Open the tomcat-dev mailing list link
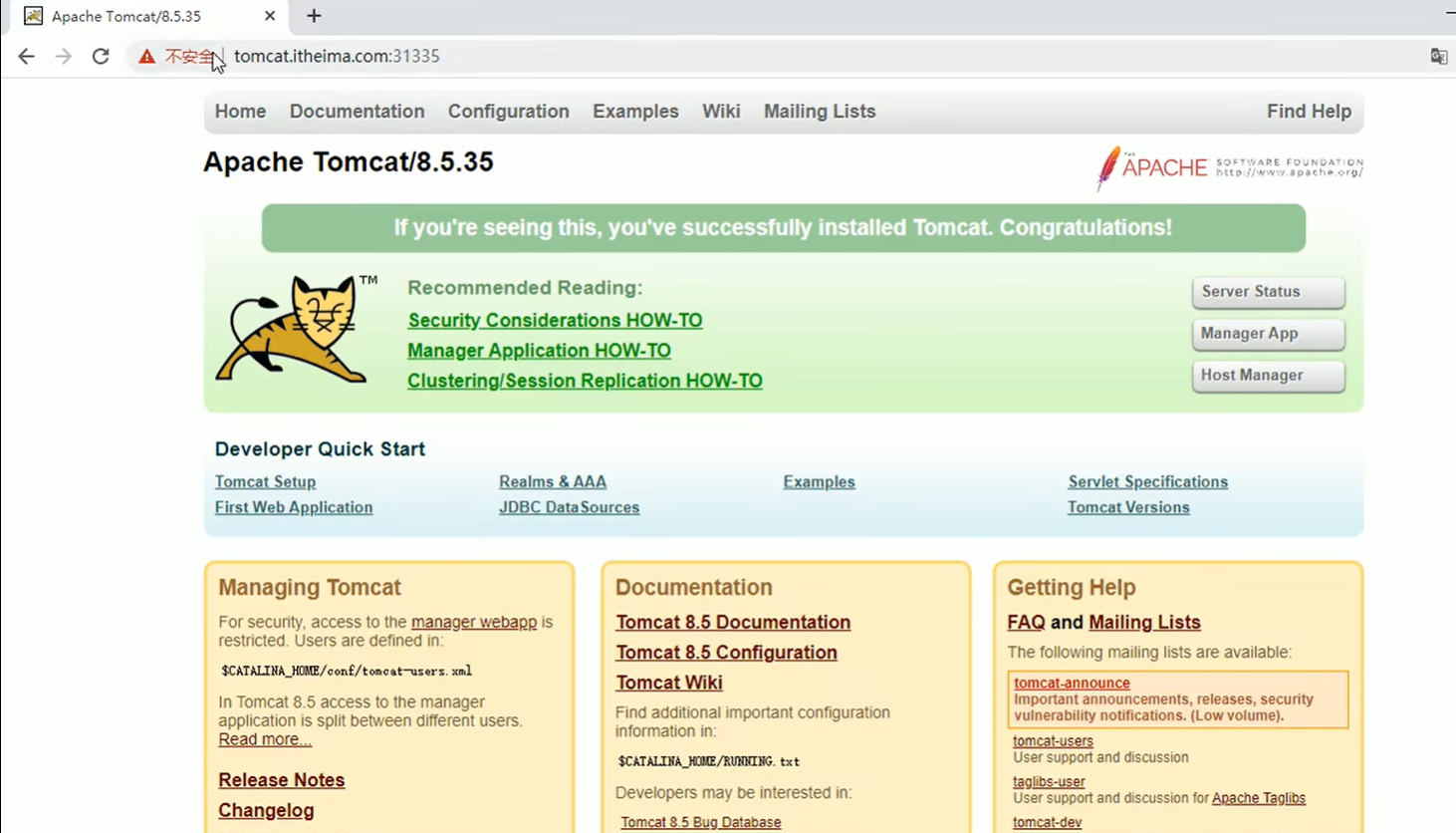Viewport: 1456px width, 833px height. [1047, 823]
